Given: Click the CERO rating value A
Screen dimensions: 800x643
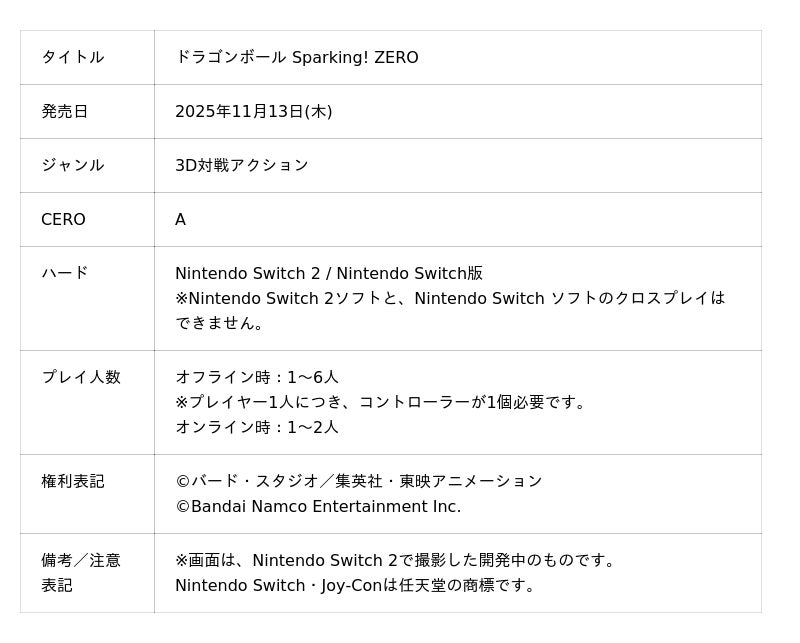Looking at the screenshot, I should (x=180, y=220).
